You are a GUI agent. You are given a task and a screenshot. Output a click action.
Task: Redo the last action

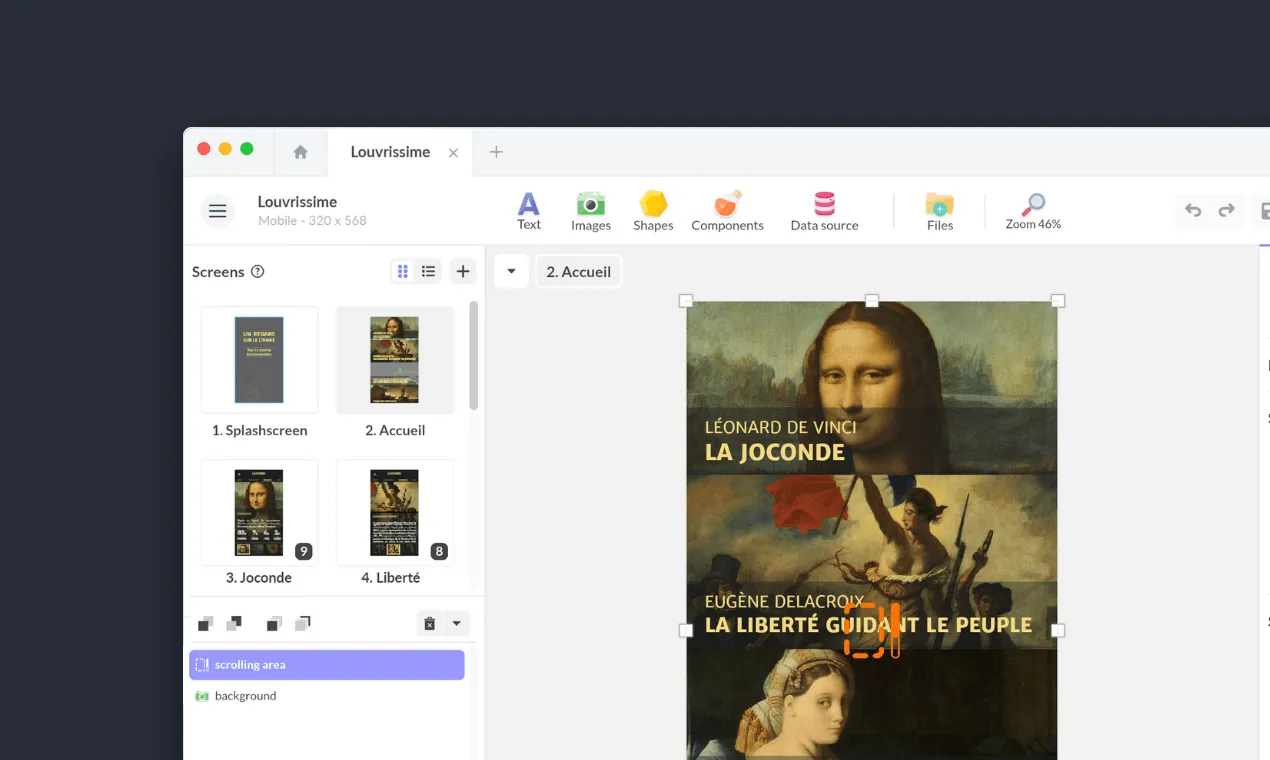tap(1226, 210)
